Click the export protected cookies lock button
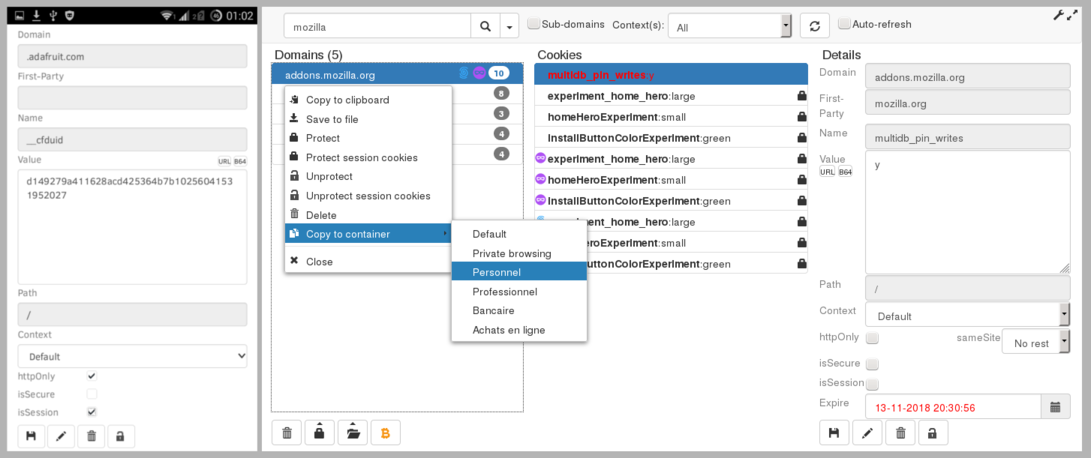This screenshot has height=458, width=1091. pos(319,433)
